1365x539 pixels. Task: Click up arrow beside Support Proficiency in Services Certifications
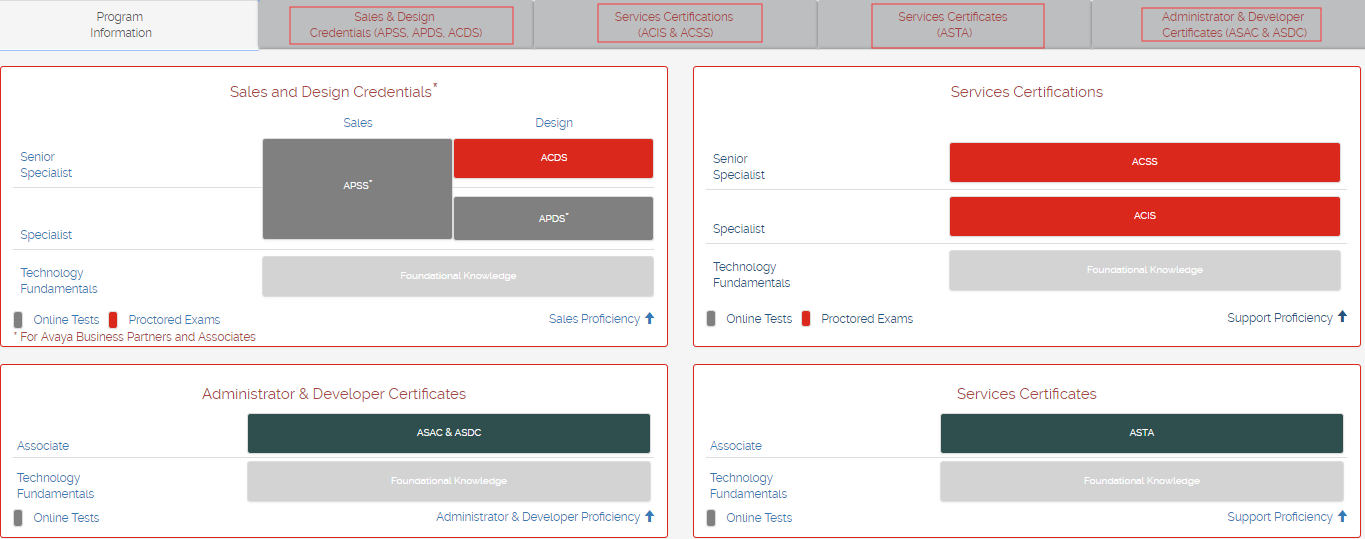click(x=1342, y=317)
